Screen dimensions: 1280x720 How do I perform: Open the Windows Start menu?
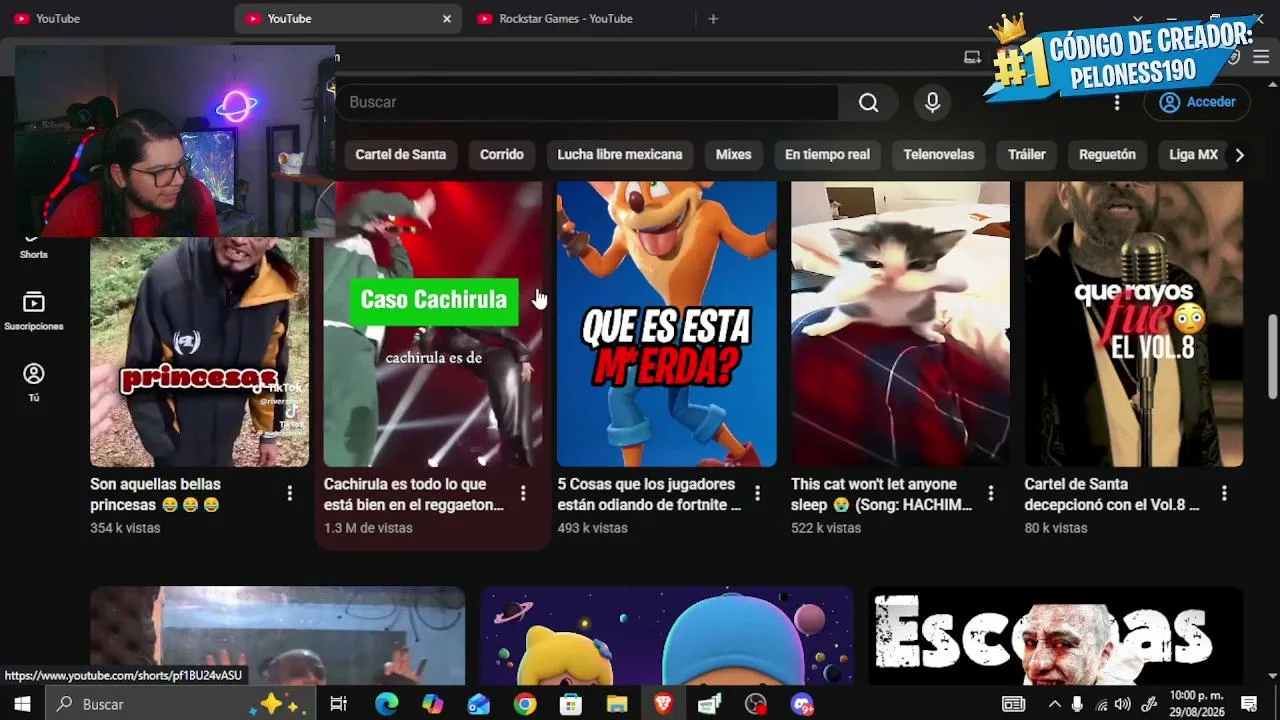[21, 704]
